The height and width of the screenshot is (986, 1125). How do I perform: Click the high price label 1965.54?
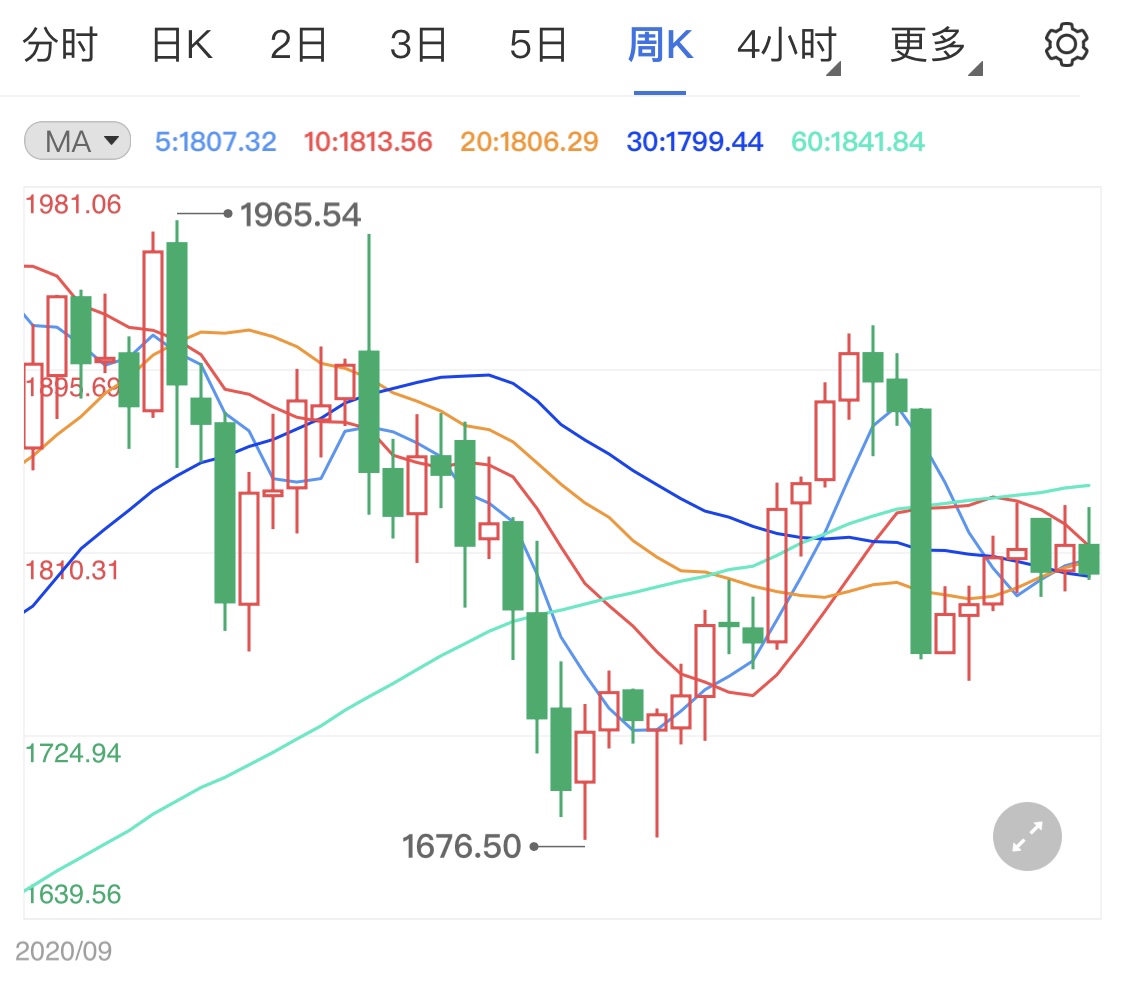point(300,215)
